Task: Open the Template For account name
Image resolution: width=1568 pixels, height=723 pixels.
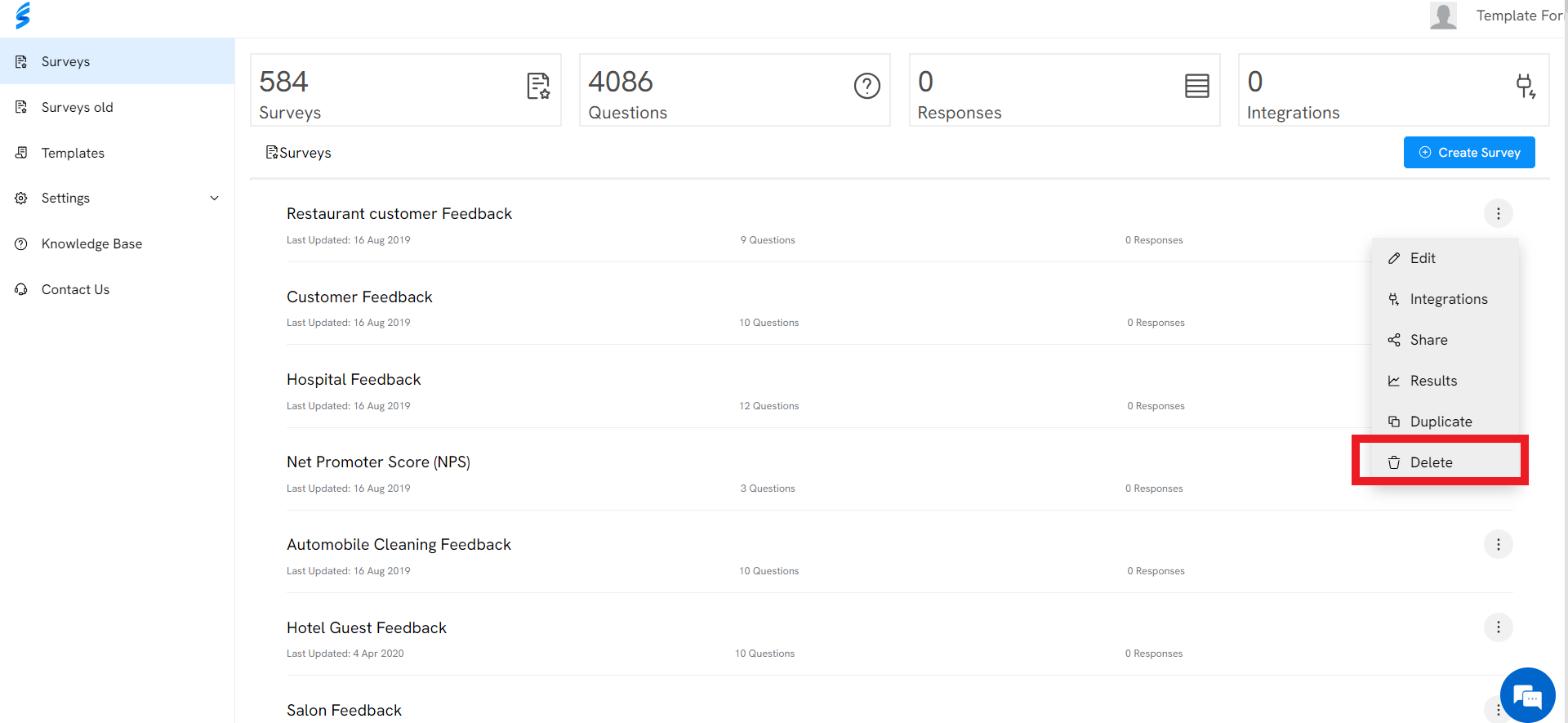Action: click(x=1519, y=16)
